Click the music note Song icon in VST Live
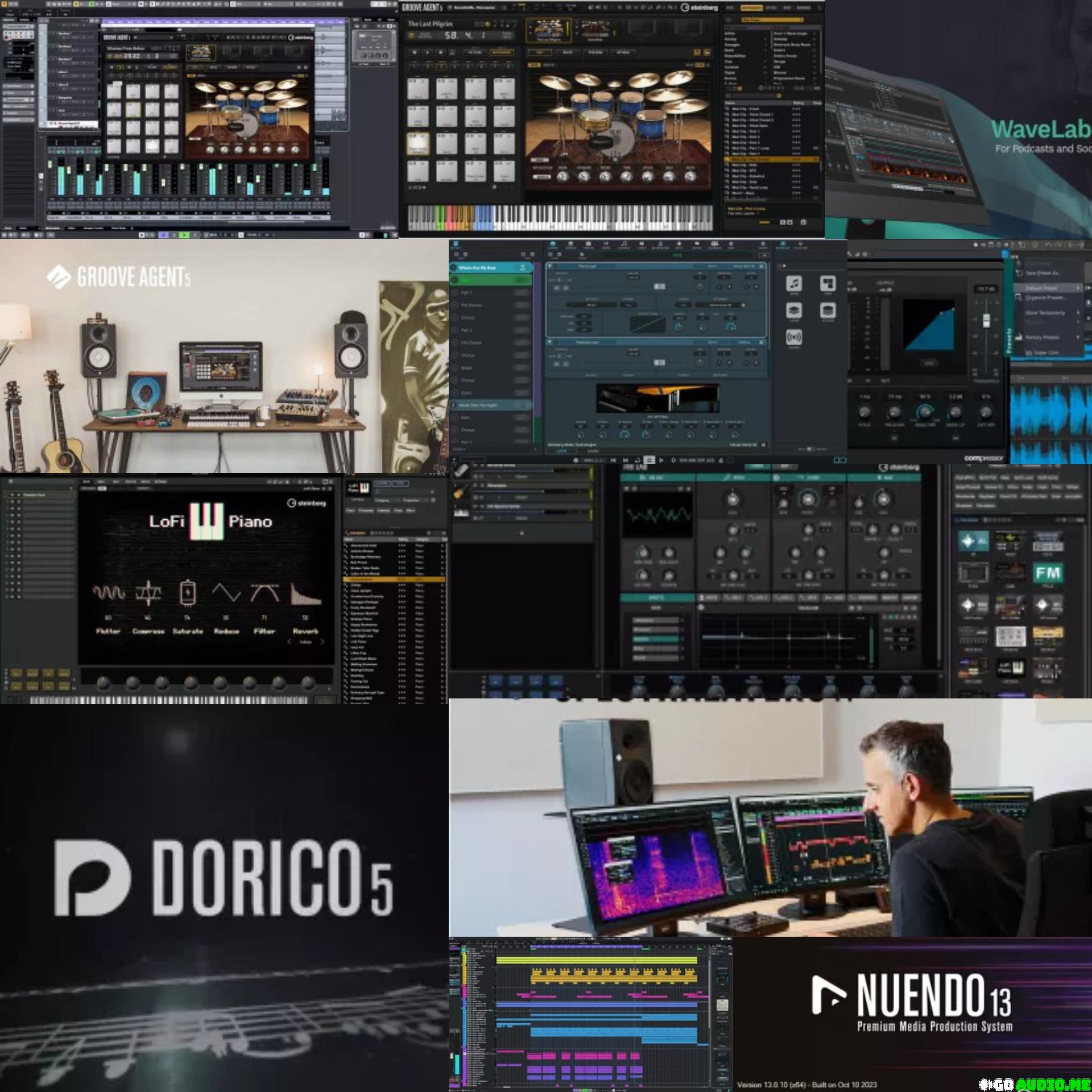This screenshot has height=1092, width=1092. coord(794,283)
